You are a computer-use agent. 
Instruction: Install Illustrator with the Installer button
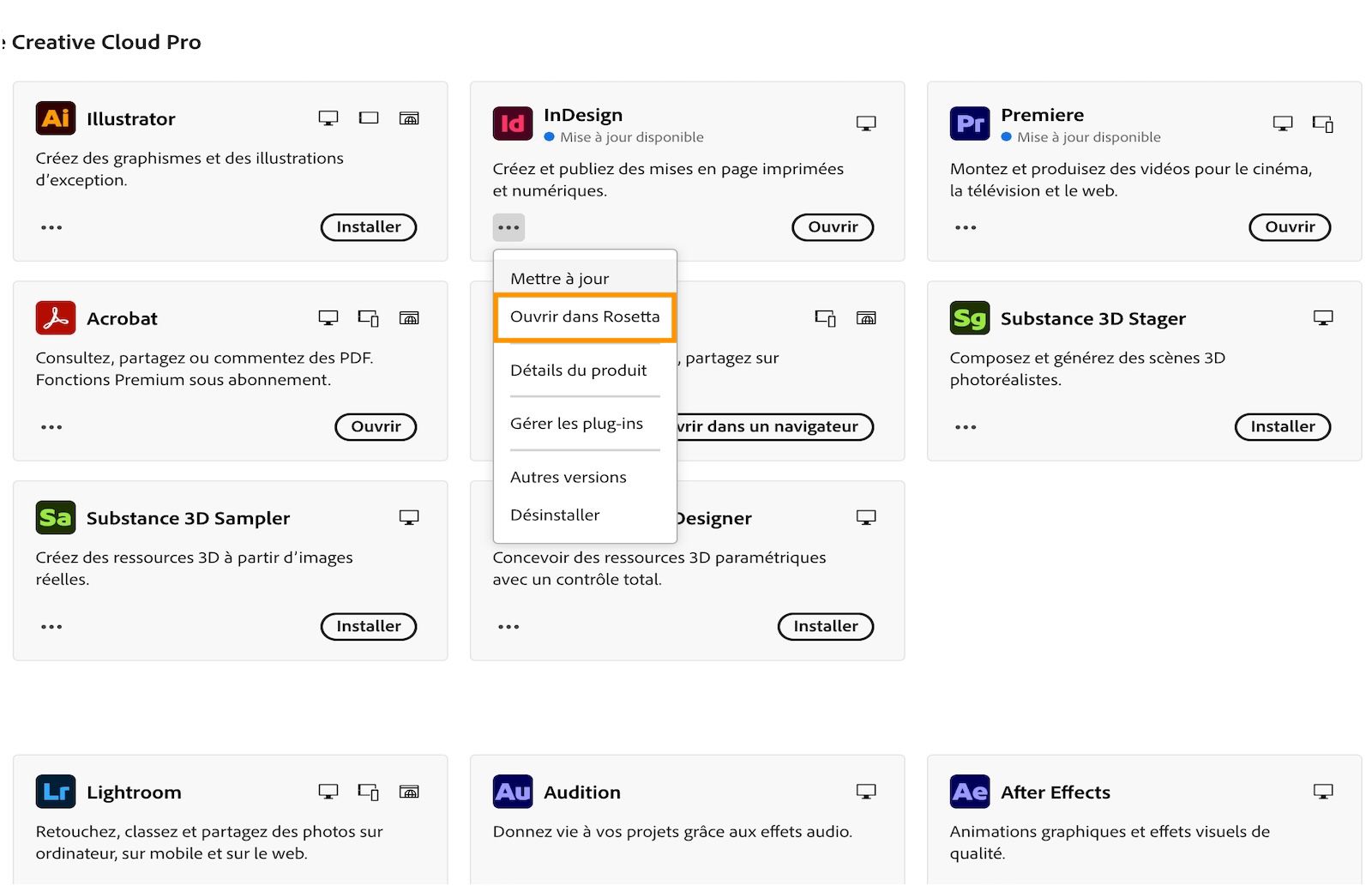click(369, 227)
